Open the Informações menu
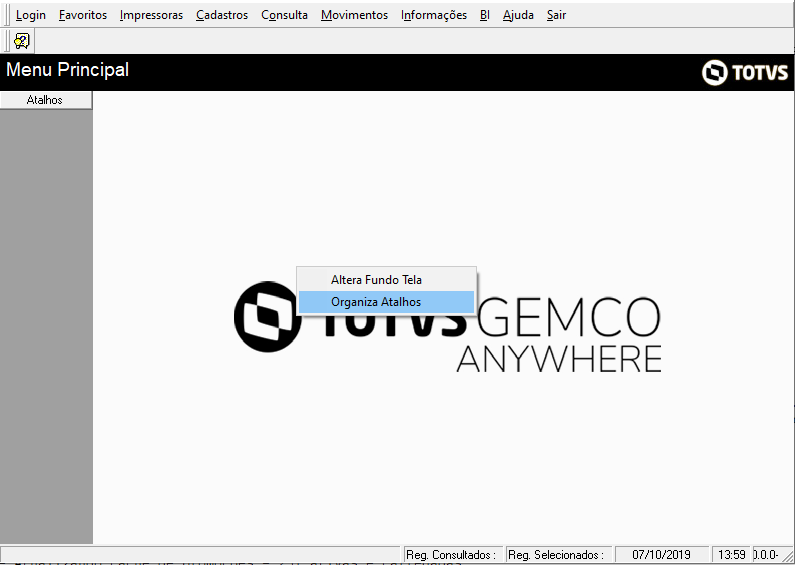The width and height of the screenshot is (795, 565). coord(433,15)
